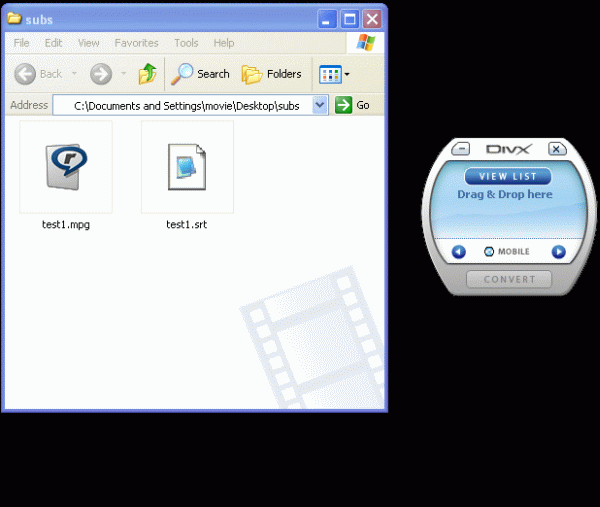Viewport: 600px width, 507px height.
Task: Select previous DivX profile with left arrow
Action: tap(458, 252)
